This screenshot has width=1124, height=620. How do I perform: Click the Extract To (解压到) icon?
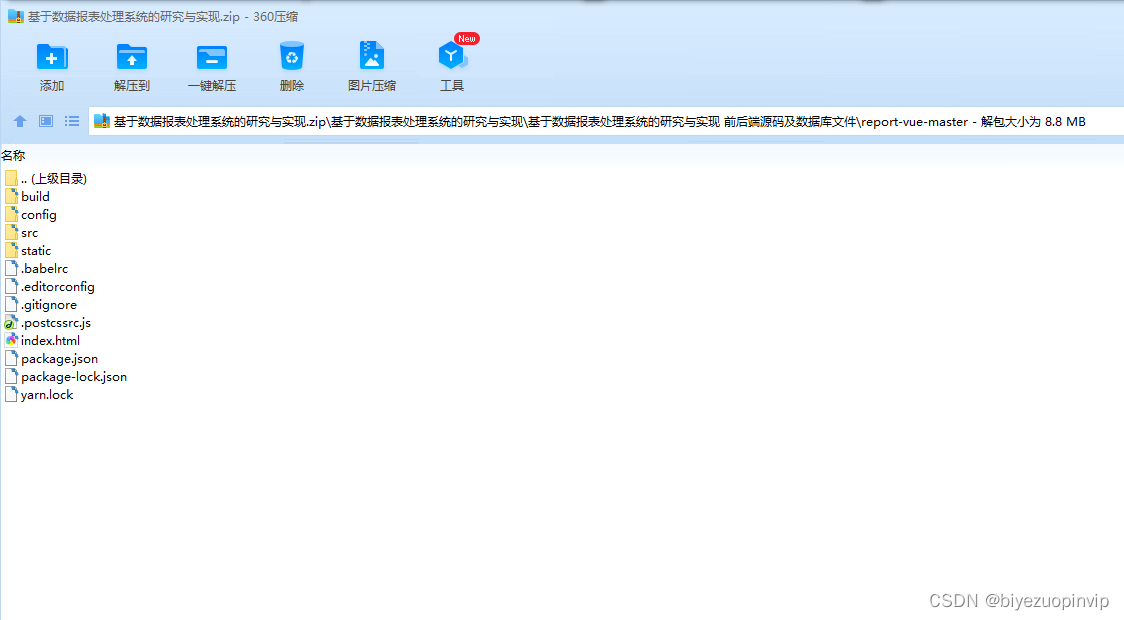coord(132,57)
